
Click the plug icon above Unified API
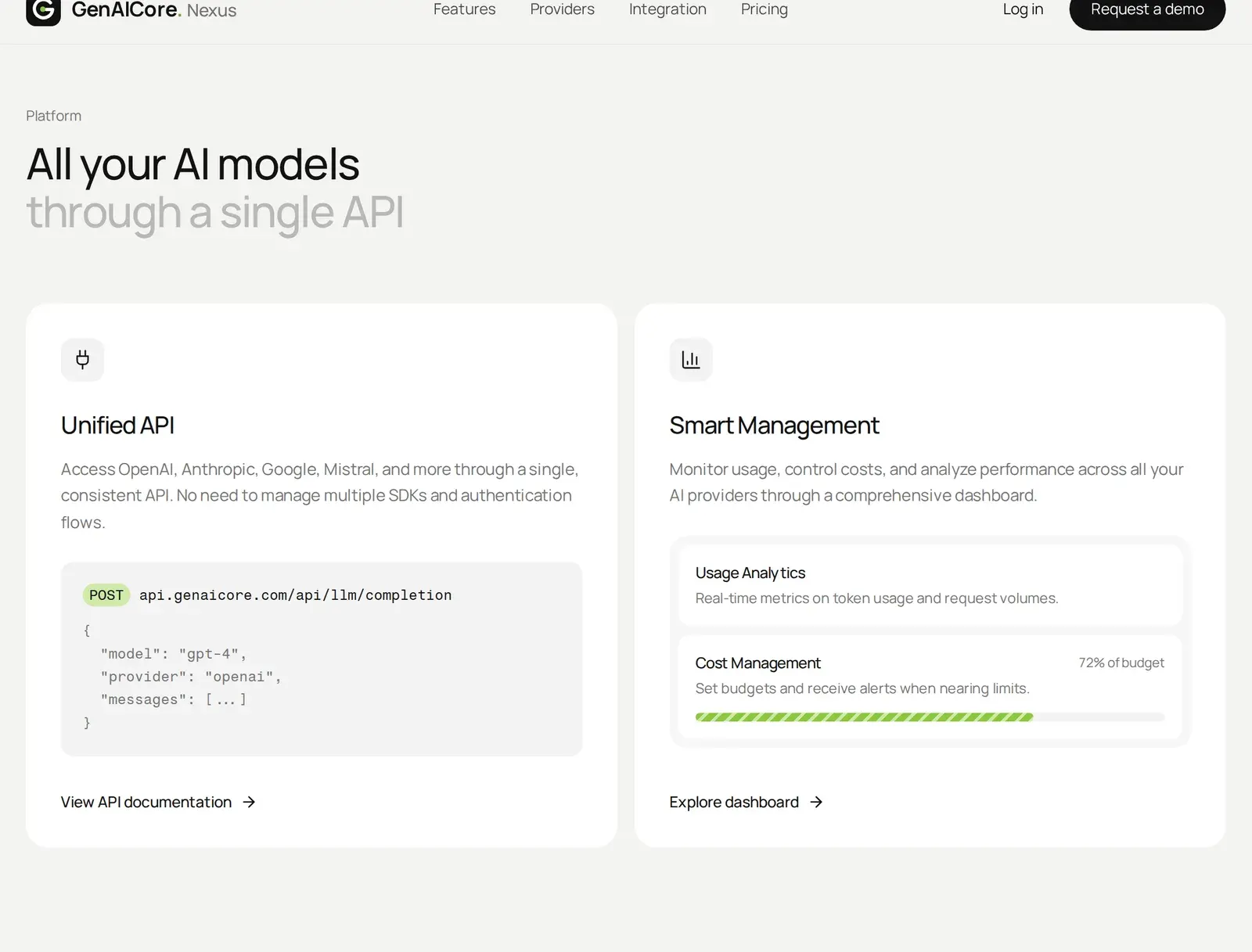82,360
